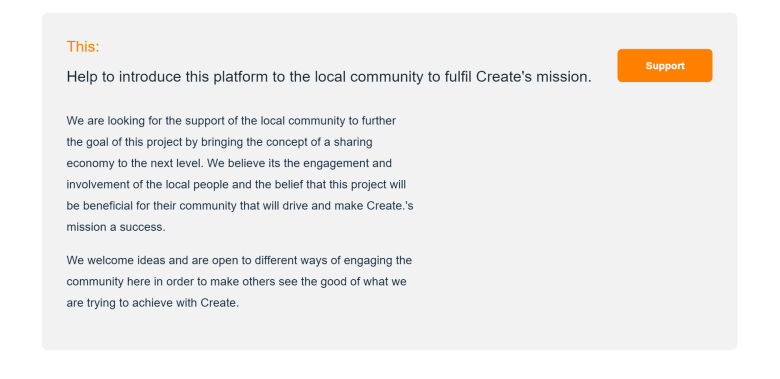Click the text "mission a success."
Viewport: 780px width, 379px height.
coord(116,227)
